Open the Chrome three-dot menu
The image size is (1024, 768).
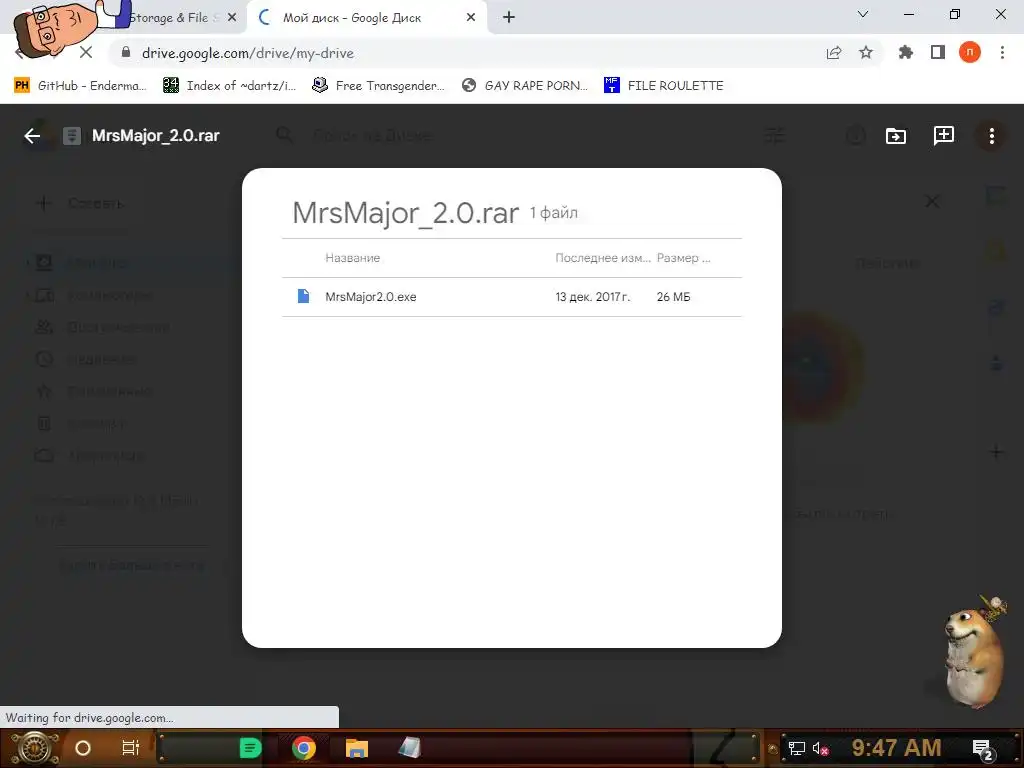pyautogui.click(x=1002, y=53)
